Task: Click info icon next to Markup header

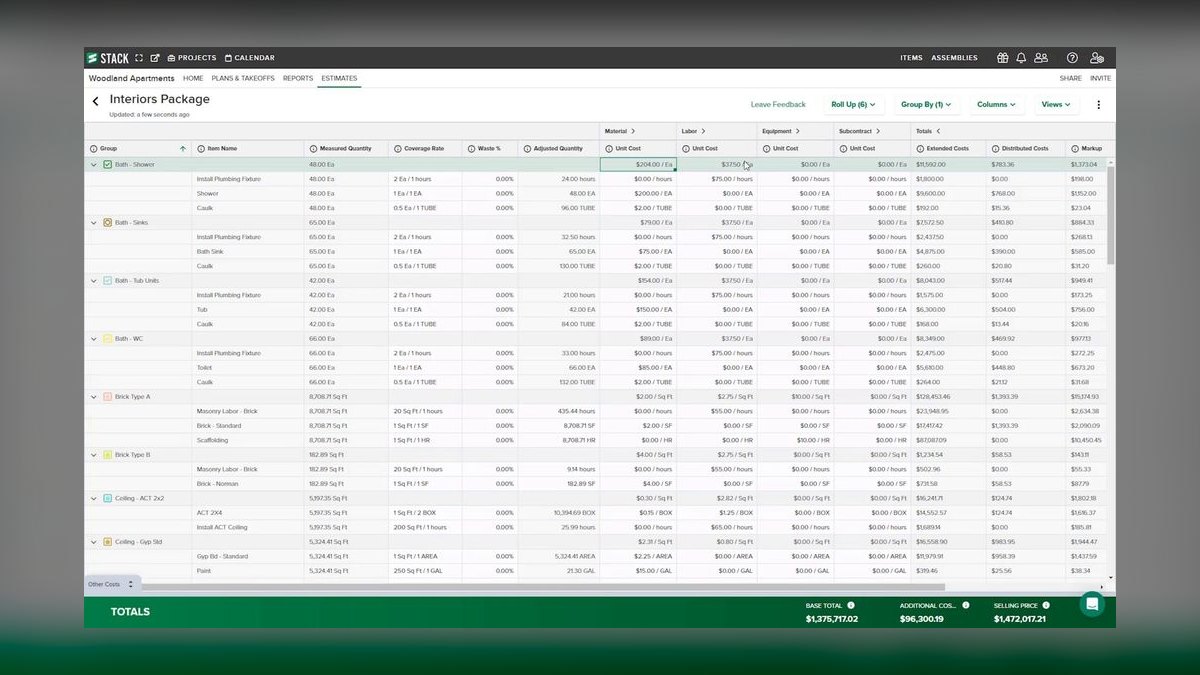Action: pyautogui.click(x=1073, y=148)
